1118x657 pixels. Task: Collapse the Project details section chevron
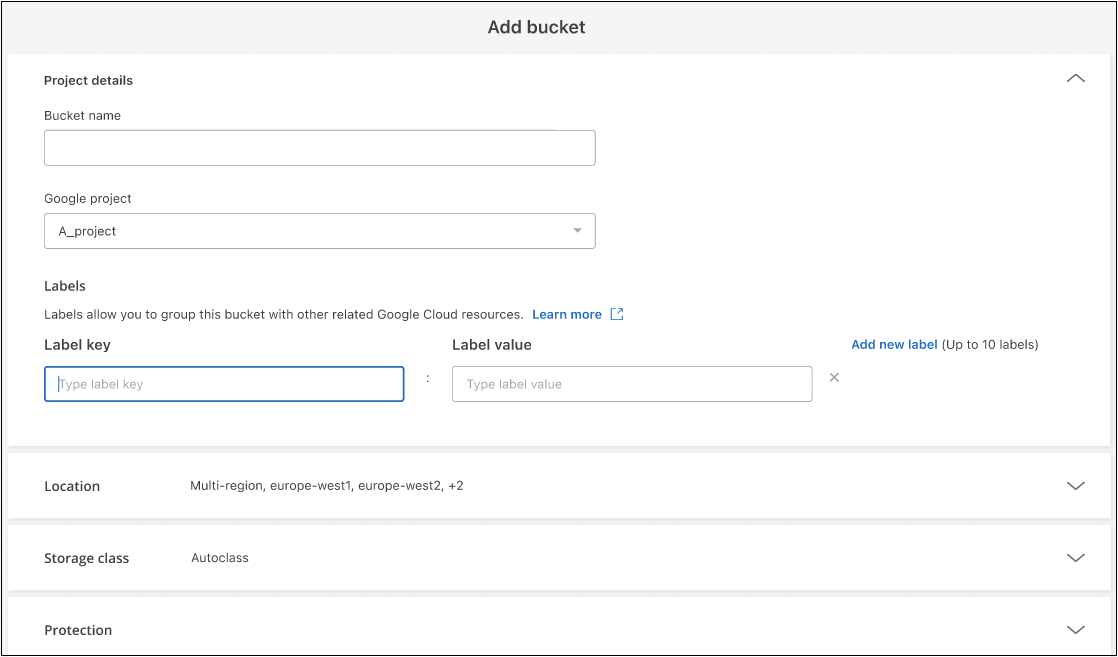click(1075, 79)
